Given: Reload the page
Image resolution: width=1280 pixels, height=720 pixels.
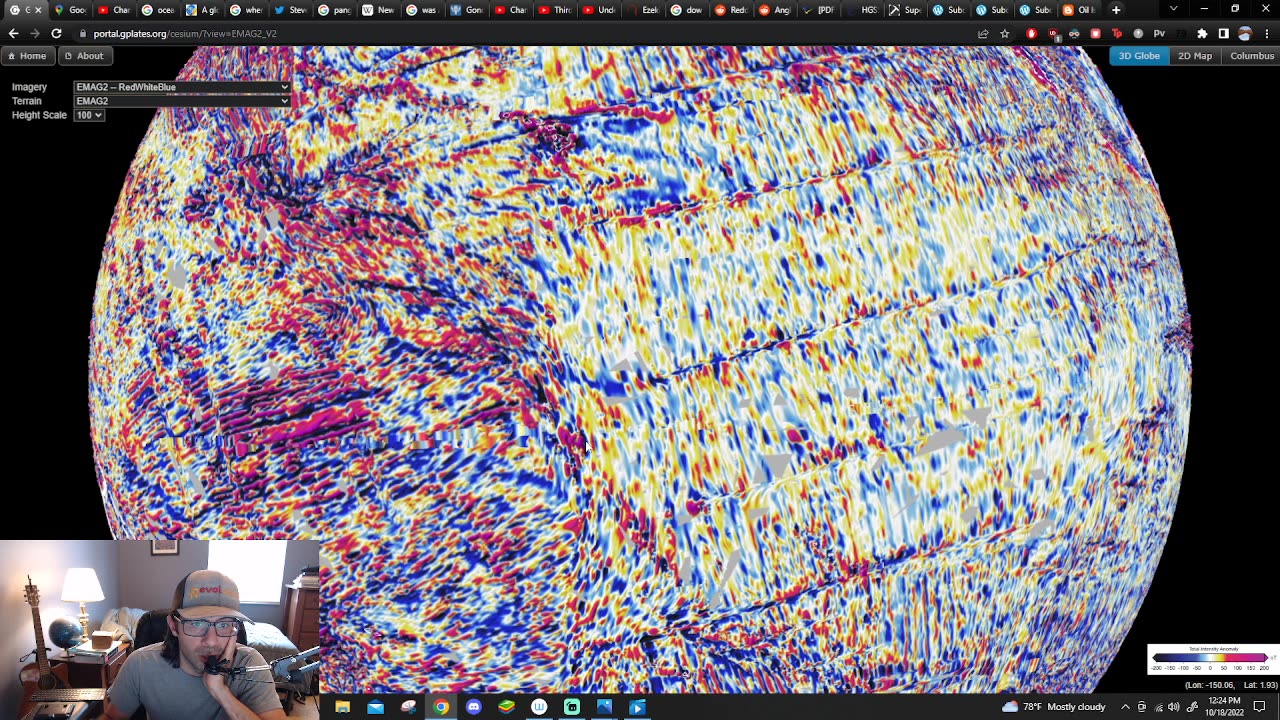Looking at the screenshot, I should click(56, 33).
